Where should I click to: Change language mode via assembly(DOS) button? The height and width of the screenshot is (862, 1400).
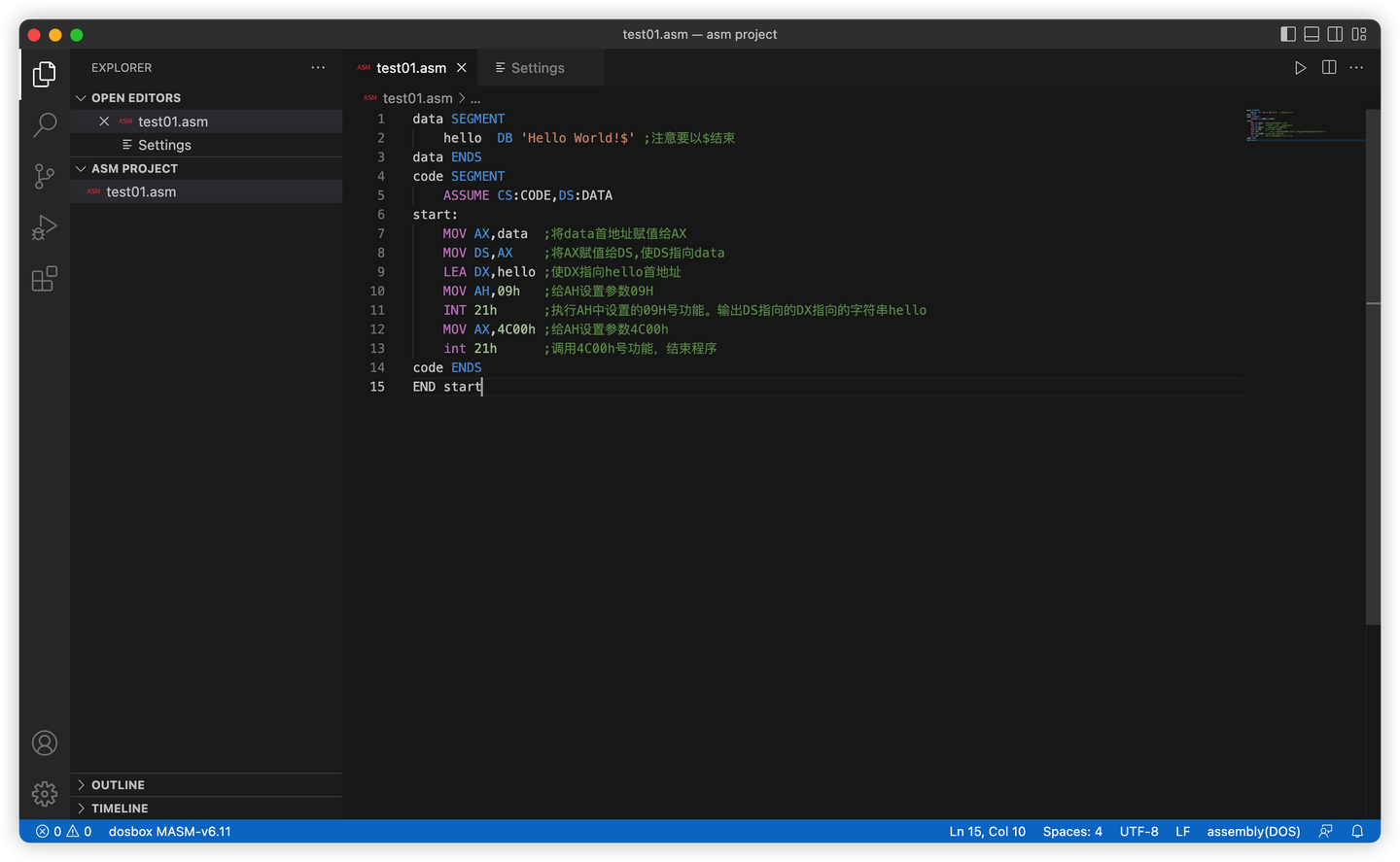click(x=1253, y=831)
